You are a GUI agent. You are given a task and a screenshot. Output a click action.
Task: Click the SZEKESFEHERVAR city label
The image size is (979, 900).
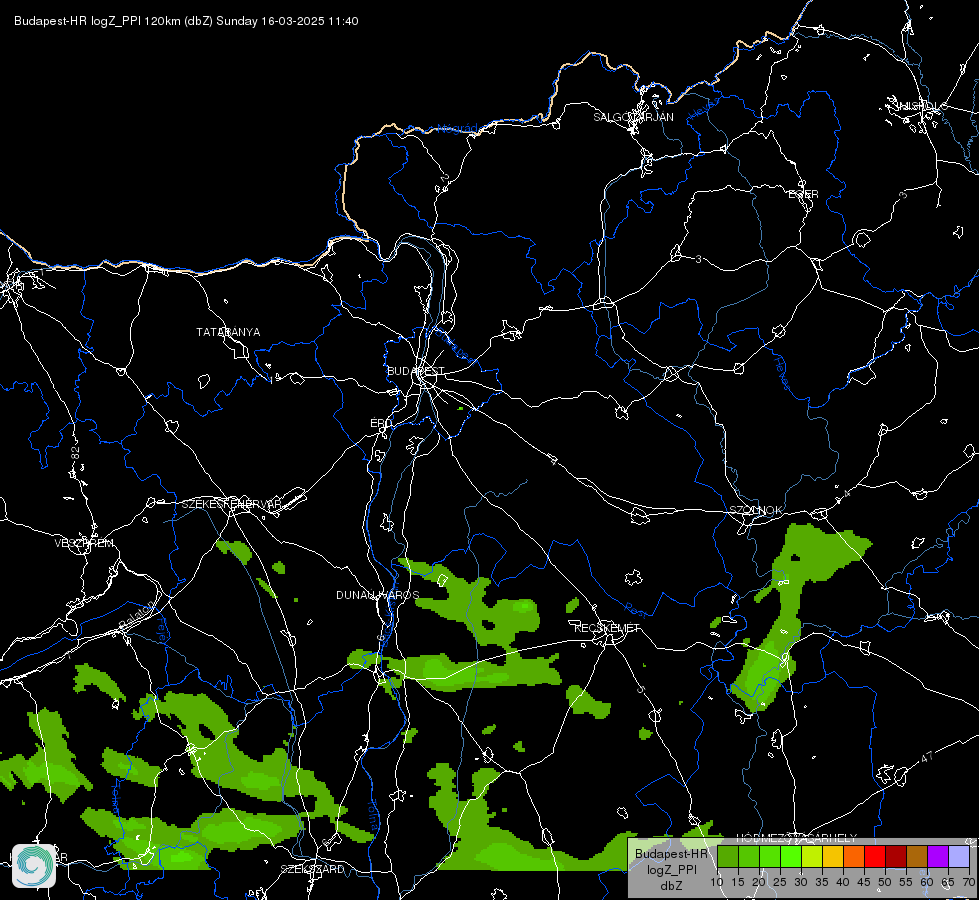pos(231,504)
